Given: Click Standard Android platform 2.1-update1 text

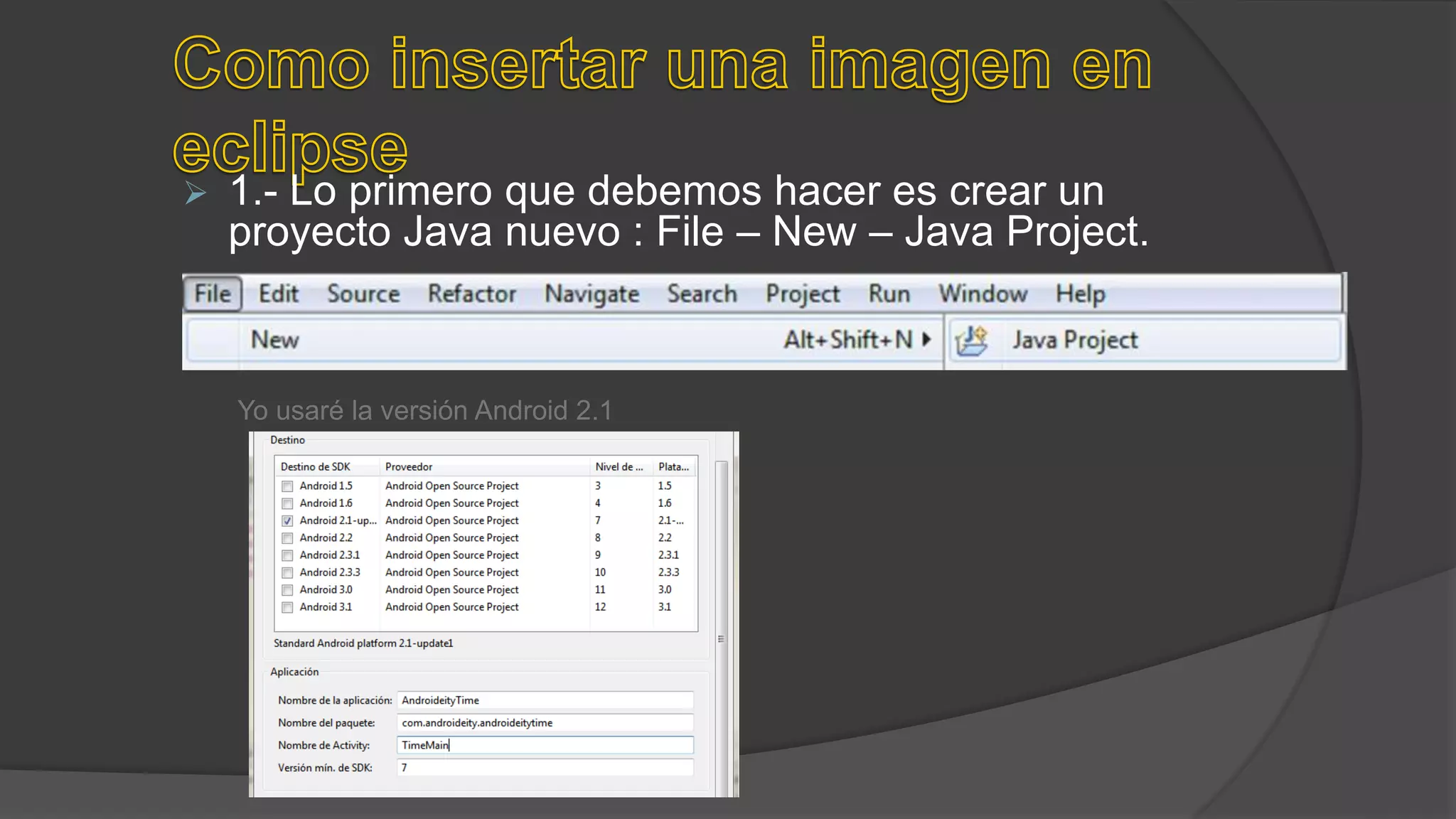Looking at the screenshot, I should [363, 643].
